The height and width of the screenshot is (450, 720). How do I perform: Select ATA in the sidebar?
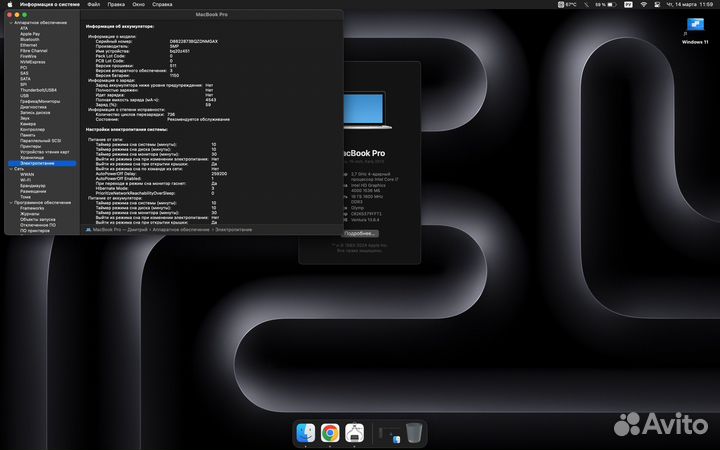24,28
